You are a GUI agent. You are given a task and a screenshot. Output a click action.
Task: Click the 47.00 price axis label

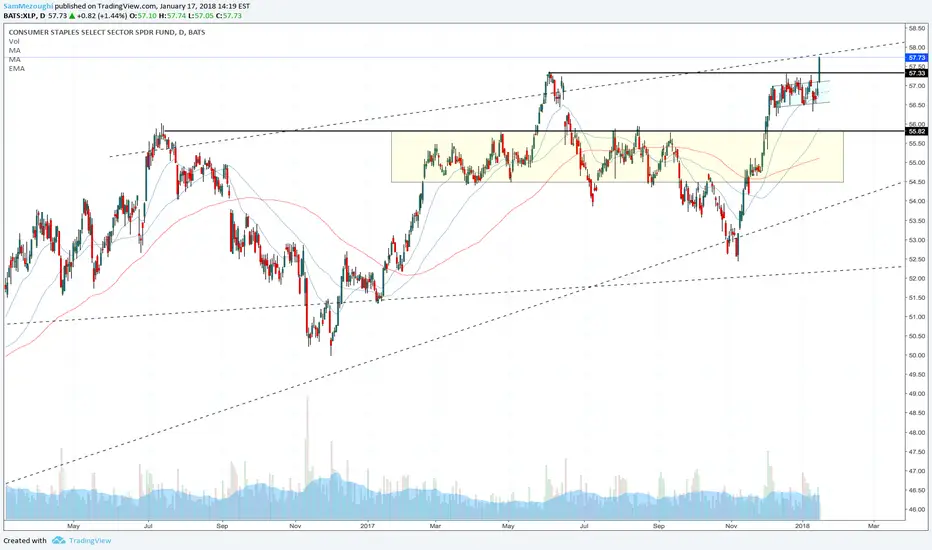(x=917, y=471)
